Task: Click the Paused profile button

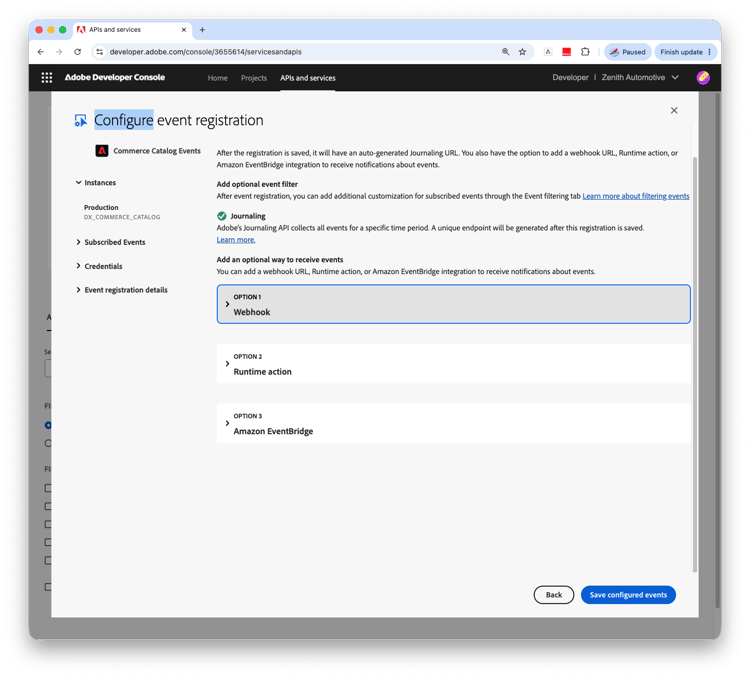Action: (x=628, y=52)
